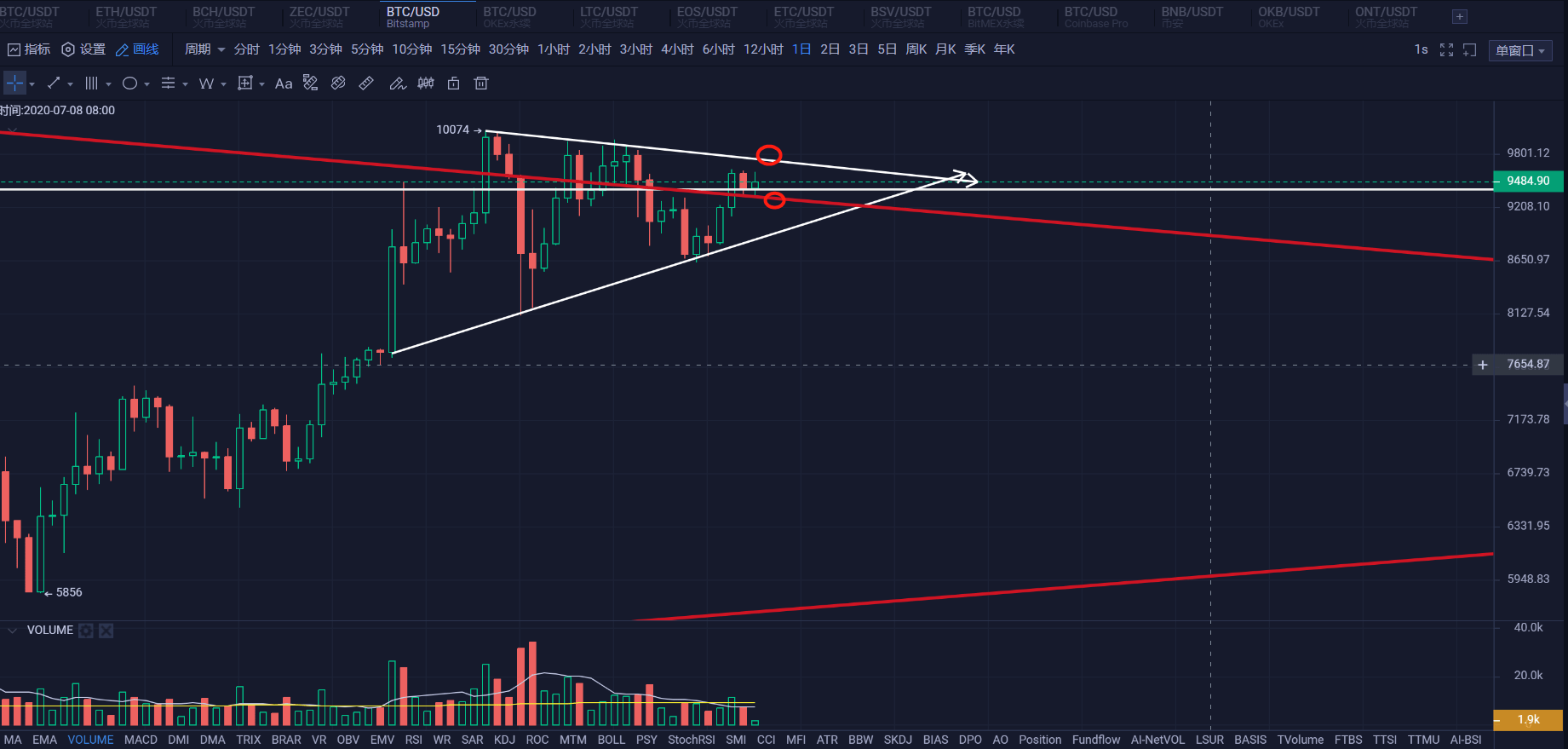Select the ruler measure tool
1568x749 pixels.
(366, 84)
